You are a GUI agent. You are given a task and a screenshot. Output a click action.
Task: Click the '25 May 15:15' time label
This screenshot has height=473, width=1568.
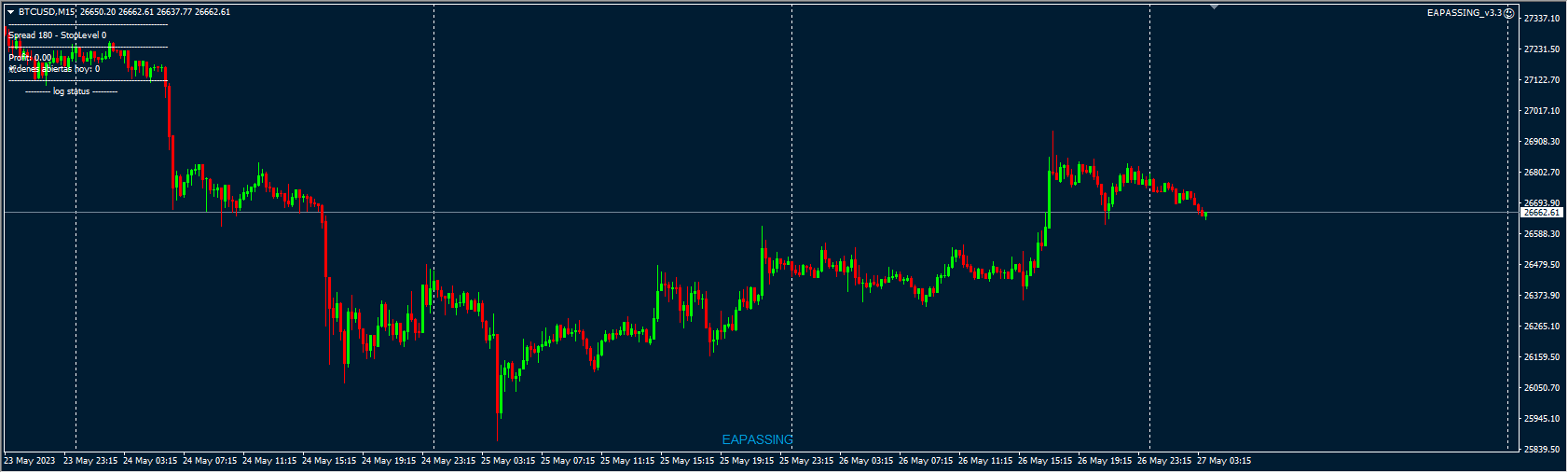tap(687, 461)
